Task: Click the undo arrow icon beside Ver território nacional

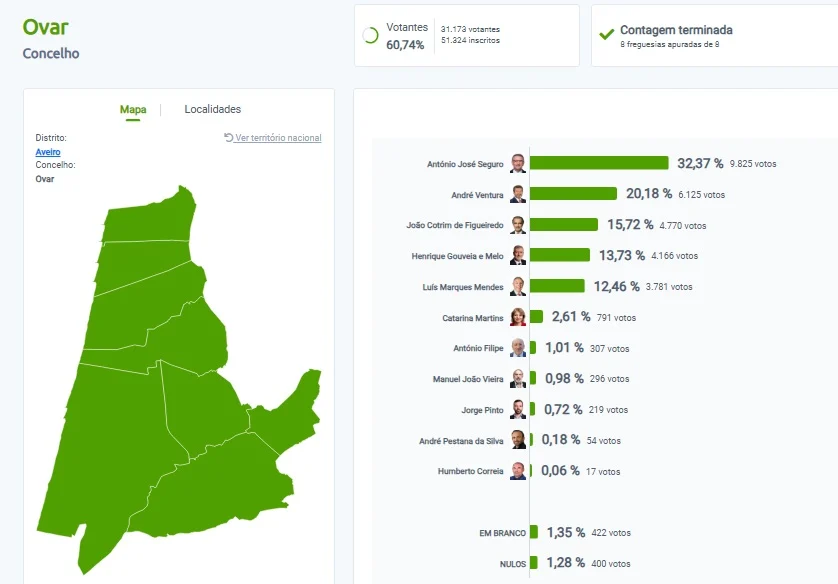Action: 229,137
